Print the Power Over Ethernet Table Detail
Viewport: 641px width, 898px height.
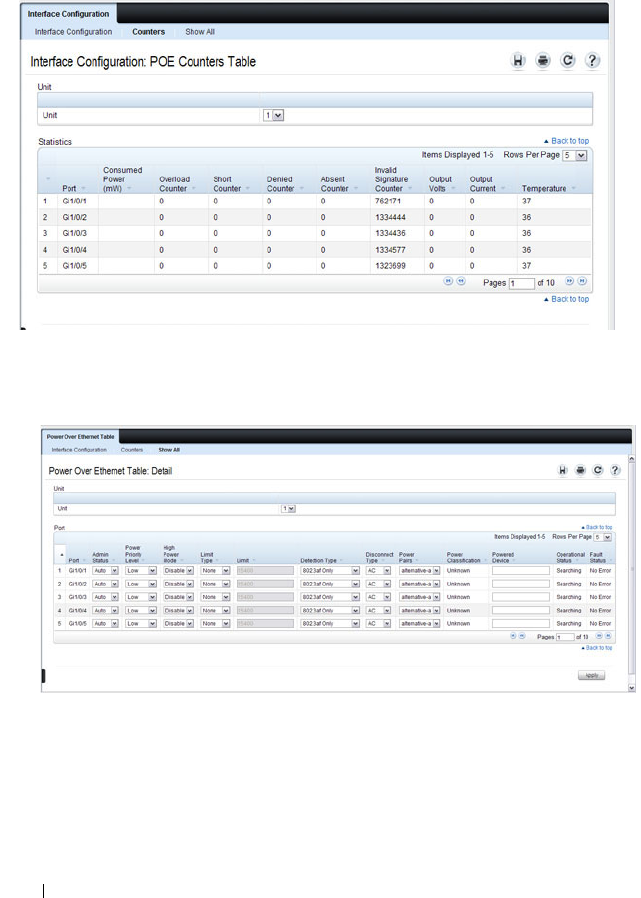click(580, 470)
